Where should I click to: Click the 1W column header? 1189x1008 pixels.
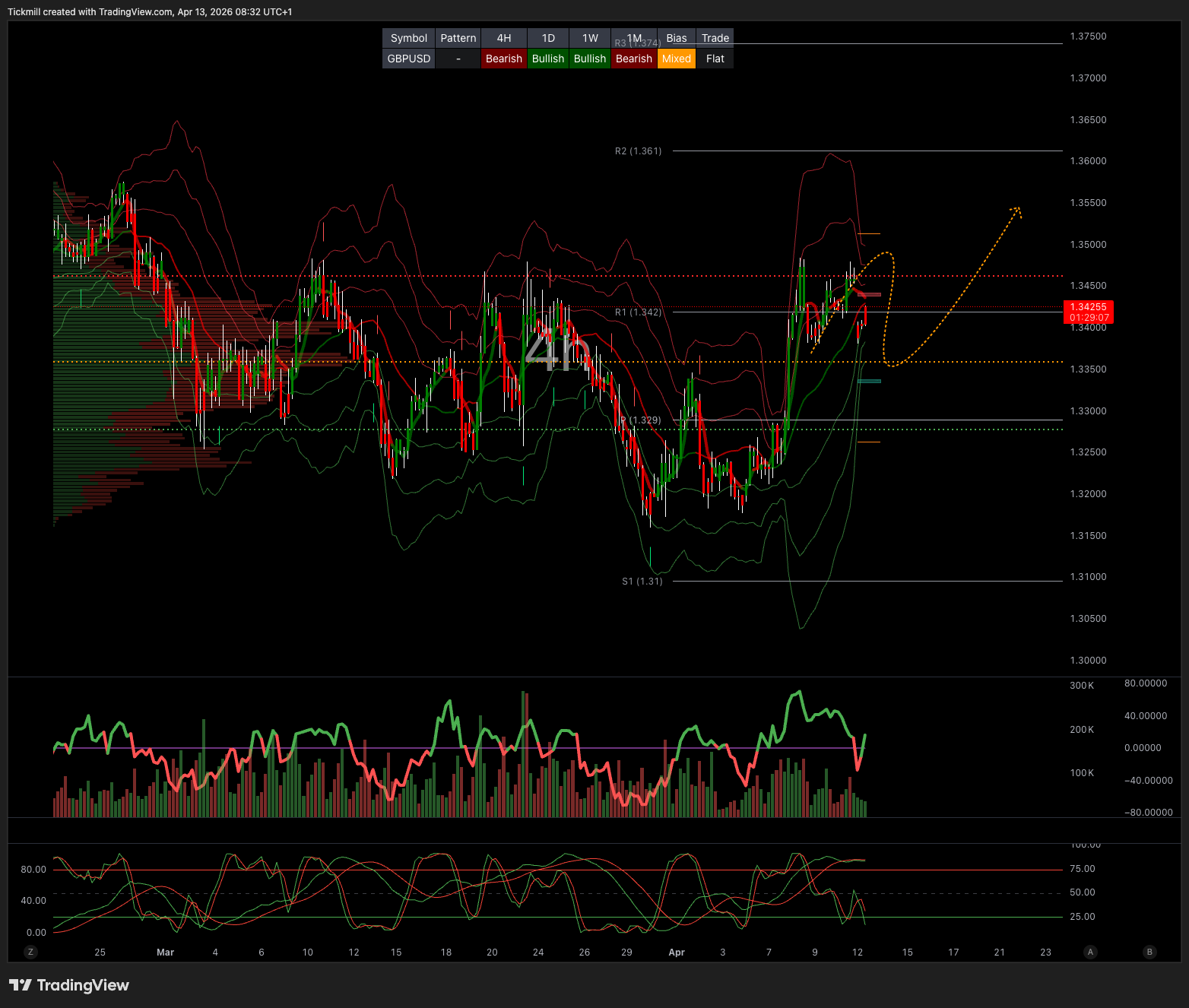(590, 38)
